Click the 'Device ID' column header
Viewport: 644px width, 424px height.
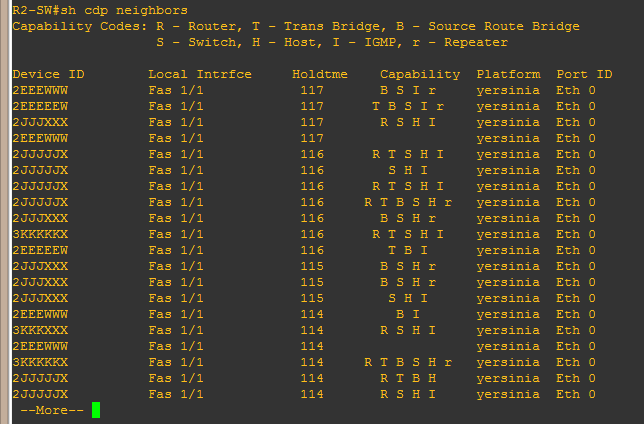48,74
